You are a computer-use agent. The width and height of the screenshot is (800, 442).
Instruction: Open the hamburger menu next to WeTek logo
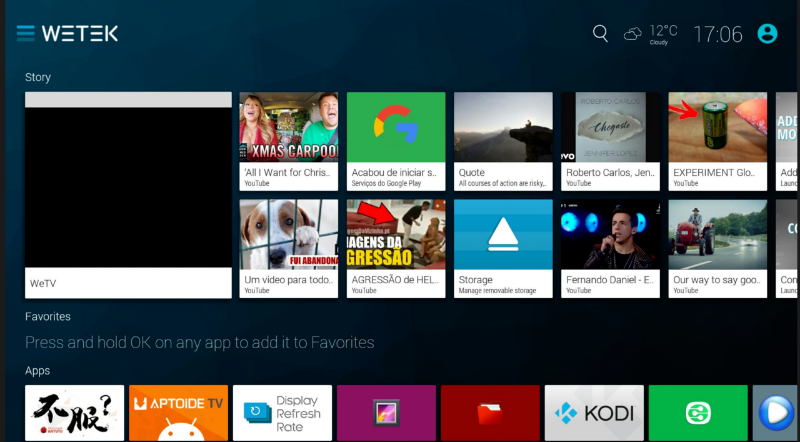point(25,33)
